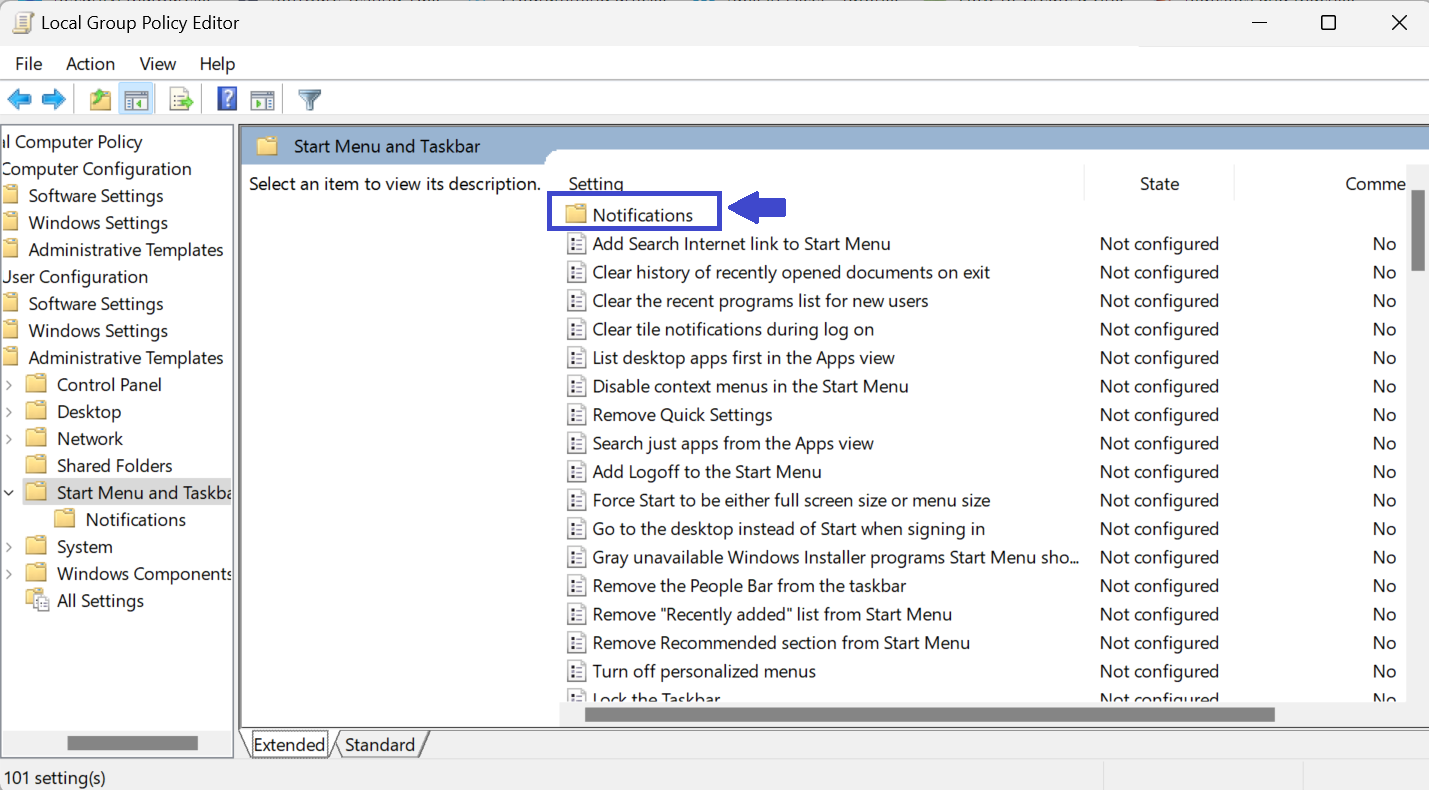Click the Forward arrow toolbar icon
The image size is (1429, 790).
[x=53, y=99]
